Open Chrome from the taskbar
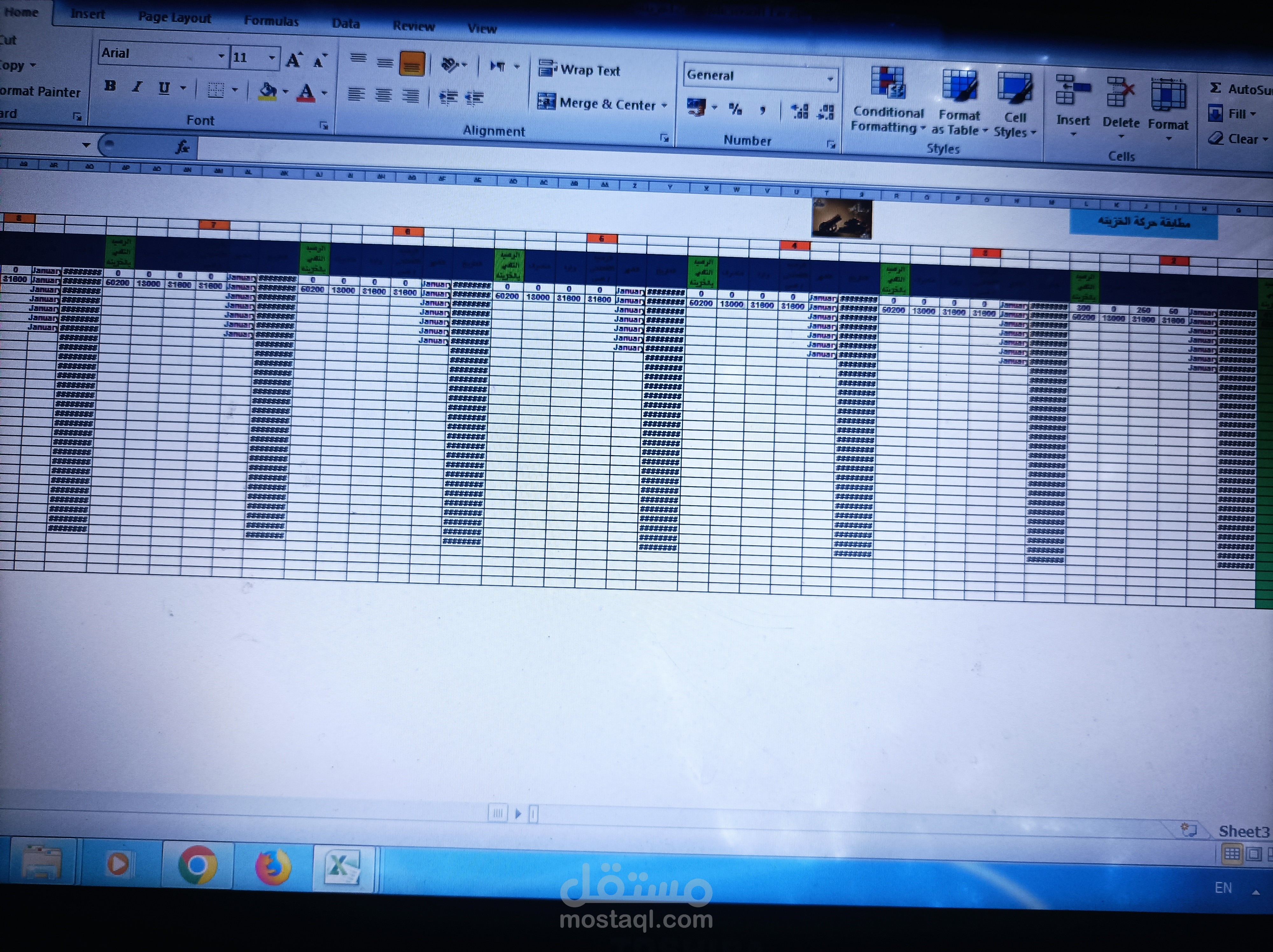This screenshot has width=1273, height=952. 197,864
